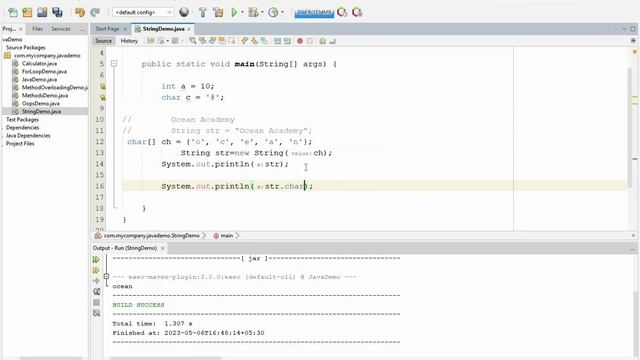Click the globe browser icon
Image resolution: width=640 pixels, height=360 pixels.
click(x=184, y=12)
